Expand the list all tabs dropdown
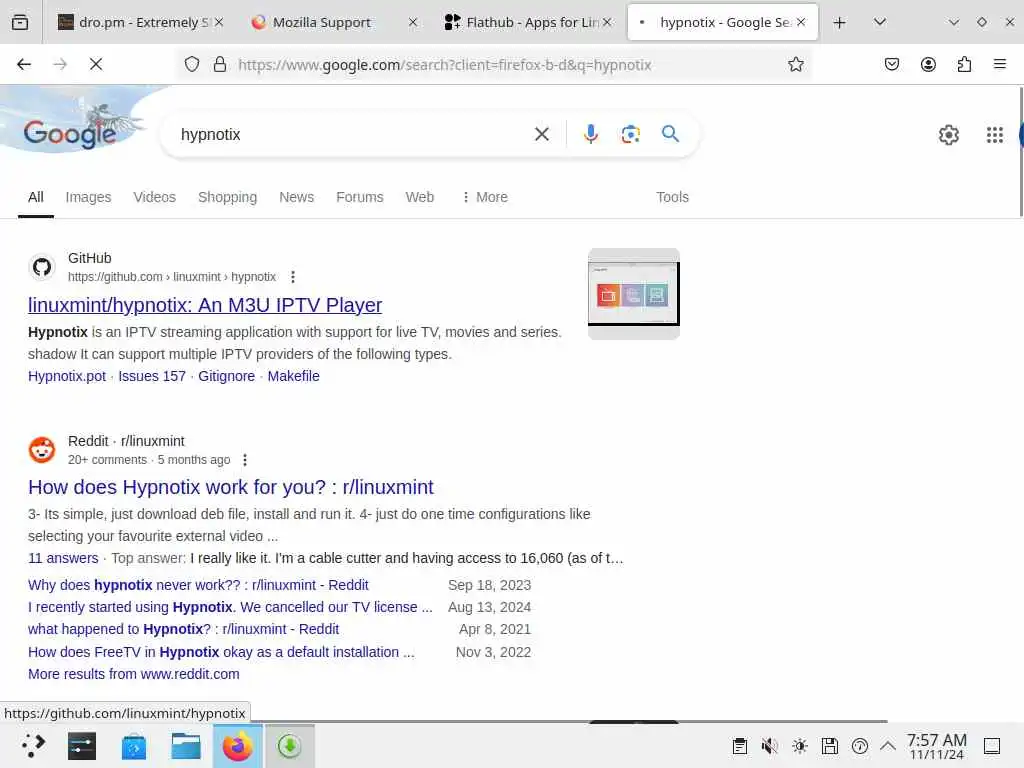The width and height of the screenshot is (1024, 768). point(880,22)
